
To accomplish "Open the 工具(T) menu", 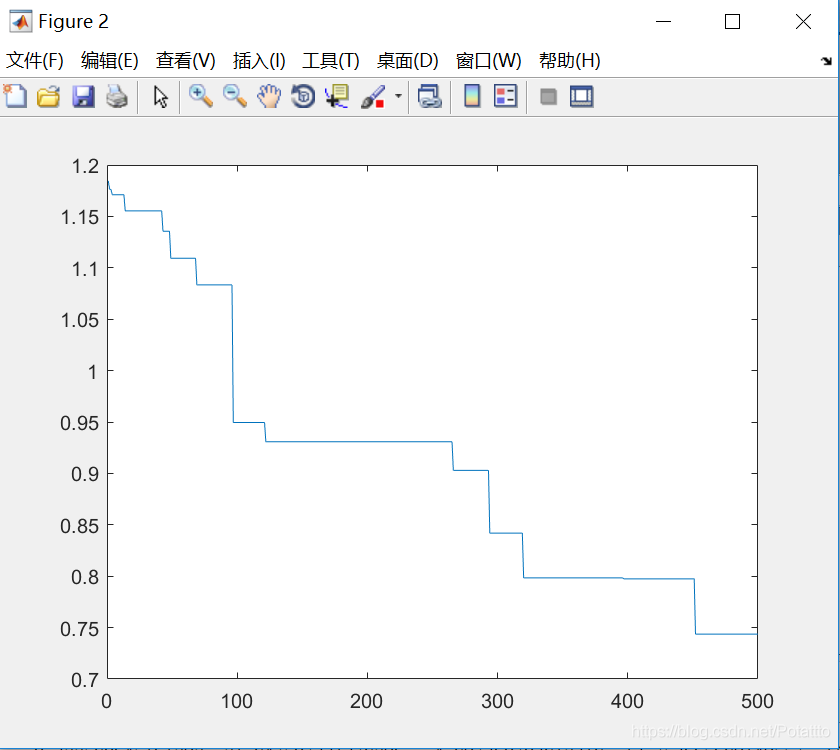I will 331,61.
